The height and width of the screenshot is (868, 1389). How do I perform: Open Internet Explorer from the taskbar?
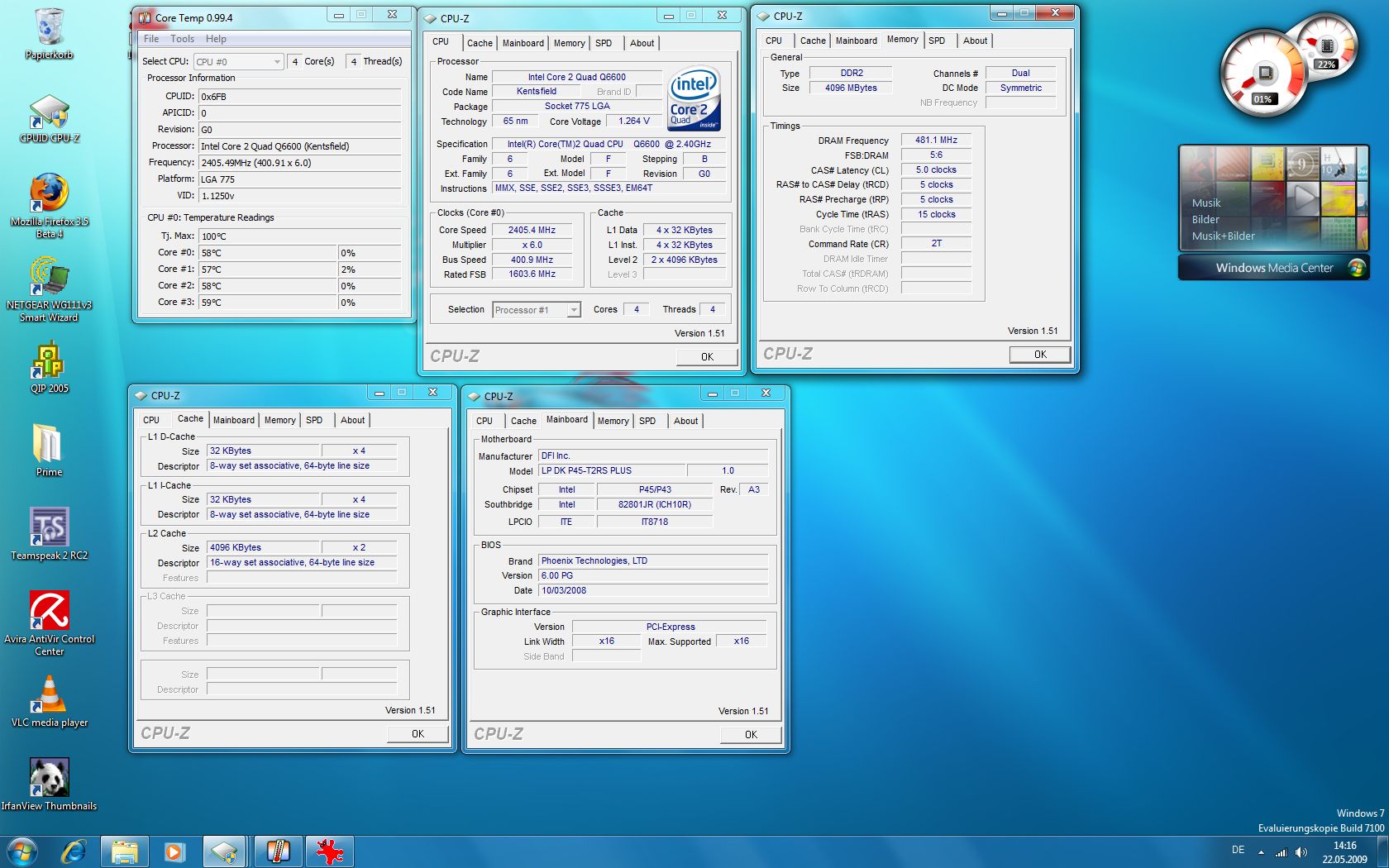tap(74, 851)
